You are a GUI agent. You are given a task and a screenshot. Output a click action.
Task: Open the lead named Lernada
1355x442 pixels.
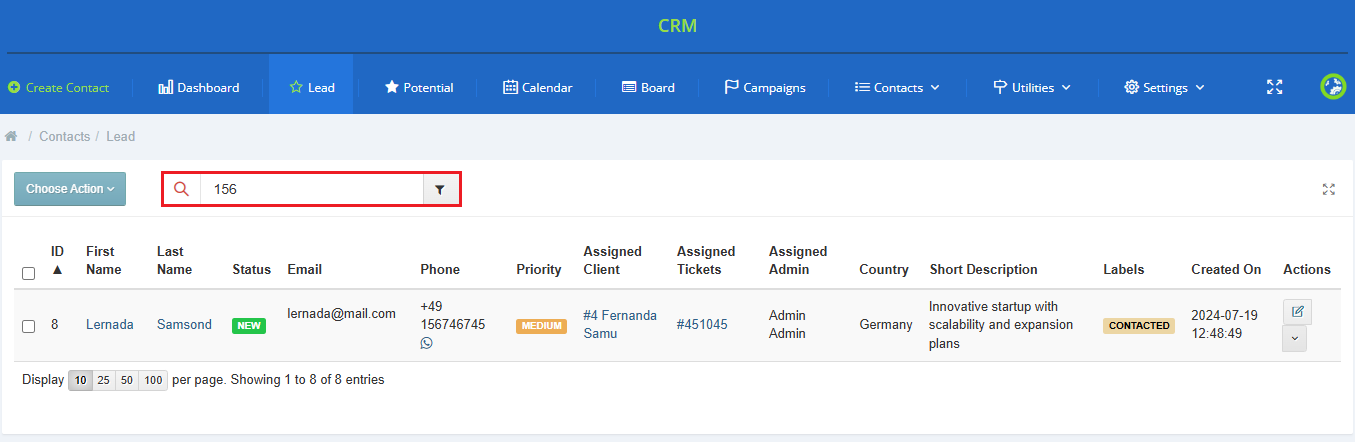click(x=110, y=325)
